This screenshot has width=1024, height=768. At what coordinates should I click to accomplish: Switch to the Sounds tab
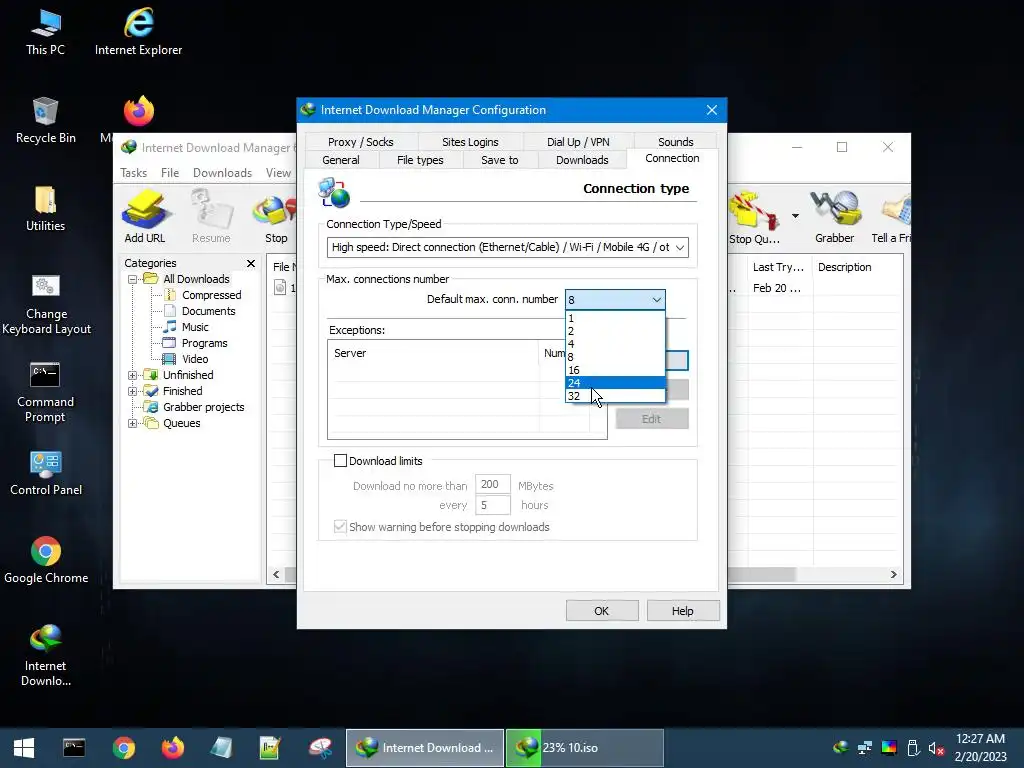[x=675, y=142]
